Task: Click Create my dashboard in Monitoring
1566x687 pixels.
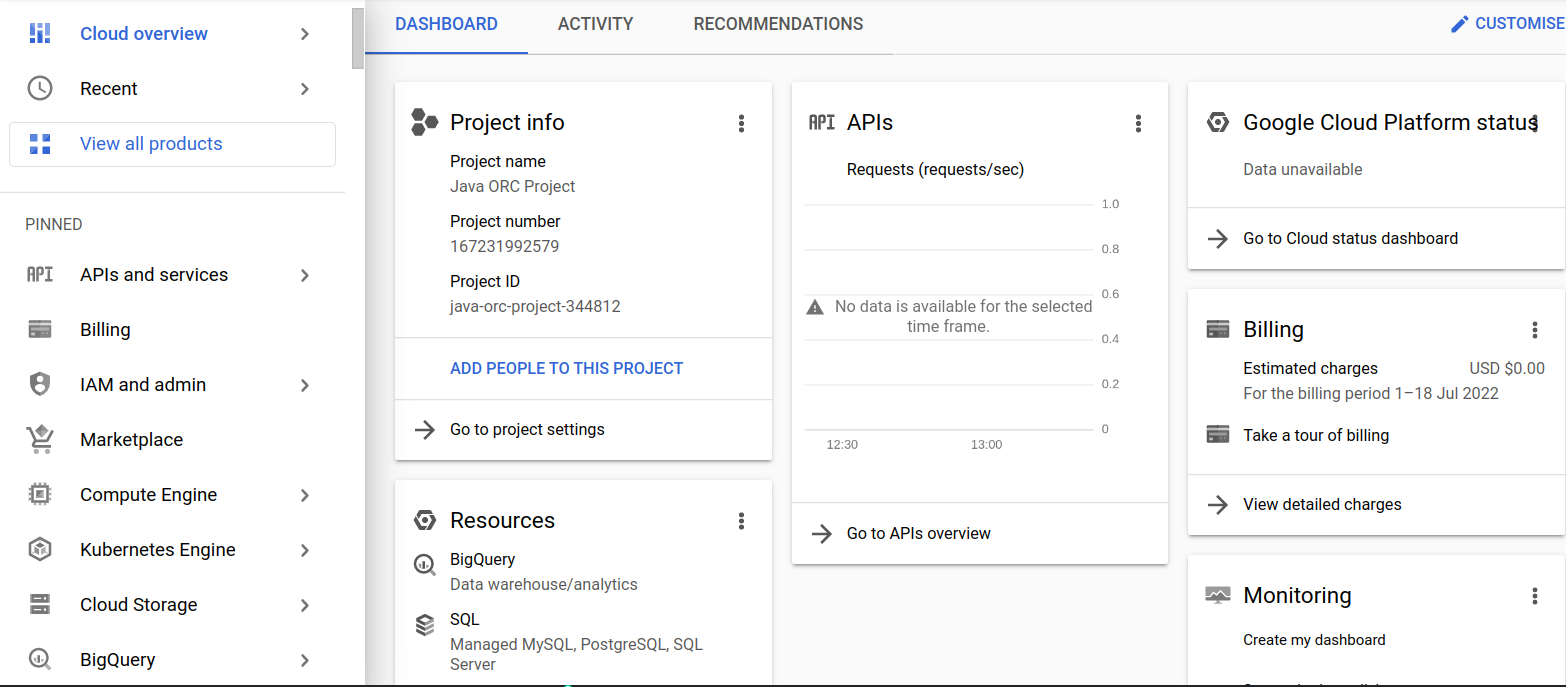Action: pos(1314,640)
